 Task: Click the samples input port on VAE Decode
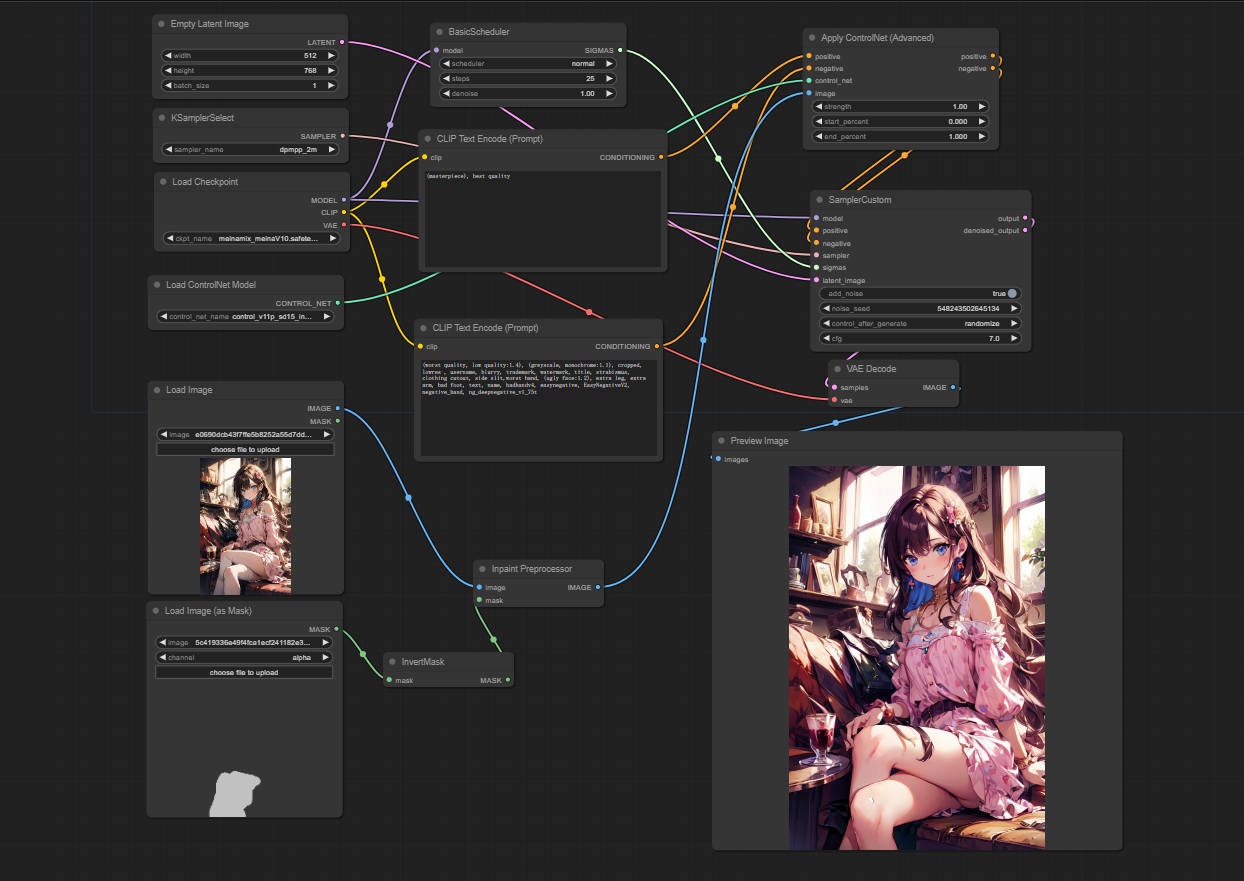[x=834, y=387]
